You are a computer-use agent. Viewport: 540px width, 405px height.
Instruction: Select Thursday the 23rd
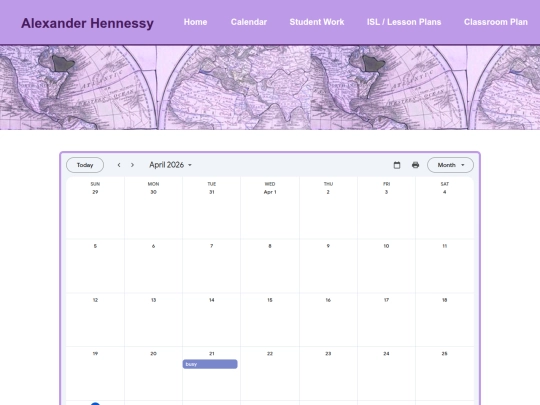(328, 353)
